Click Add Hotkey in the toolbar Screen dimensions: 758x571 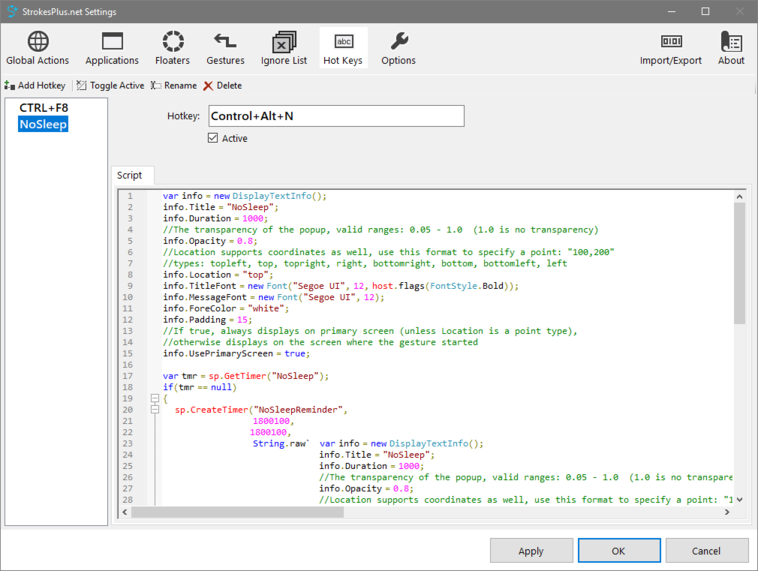tap(35, 86)
